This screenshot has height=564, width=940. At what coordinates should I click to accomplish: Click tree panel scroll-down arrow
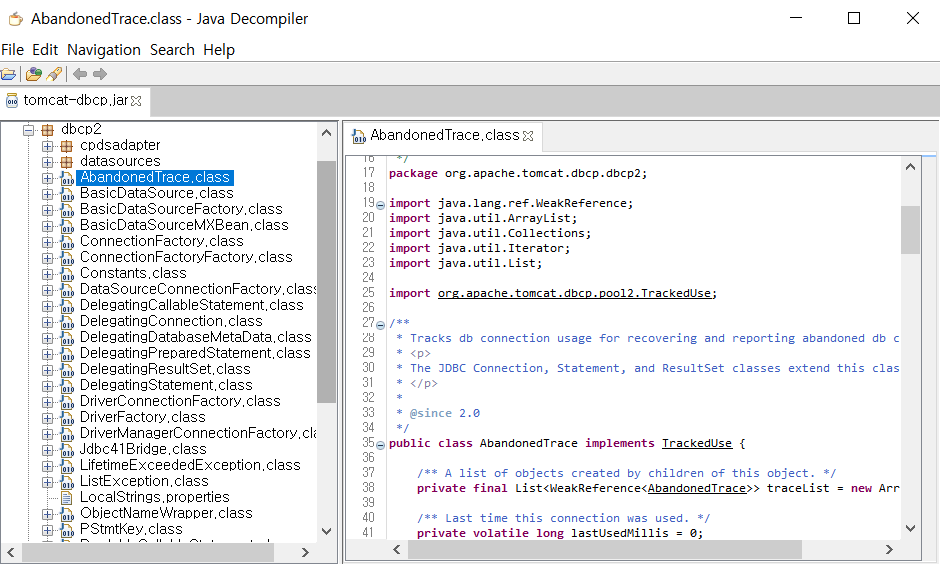pyautogui.click(x=326, y=531)
